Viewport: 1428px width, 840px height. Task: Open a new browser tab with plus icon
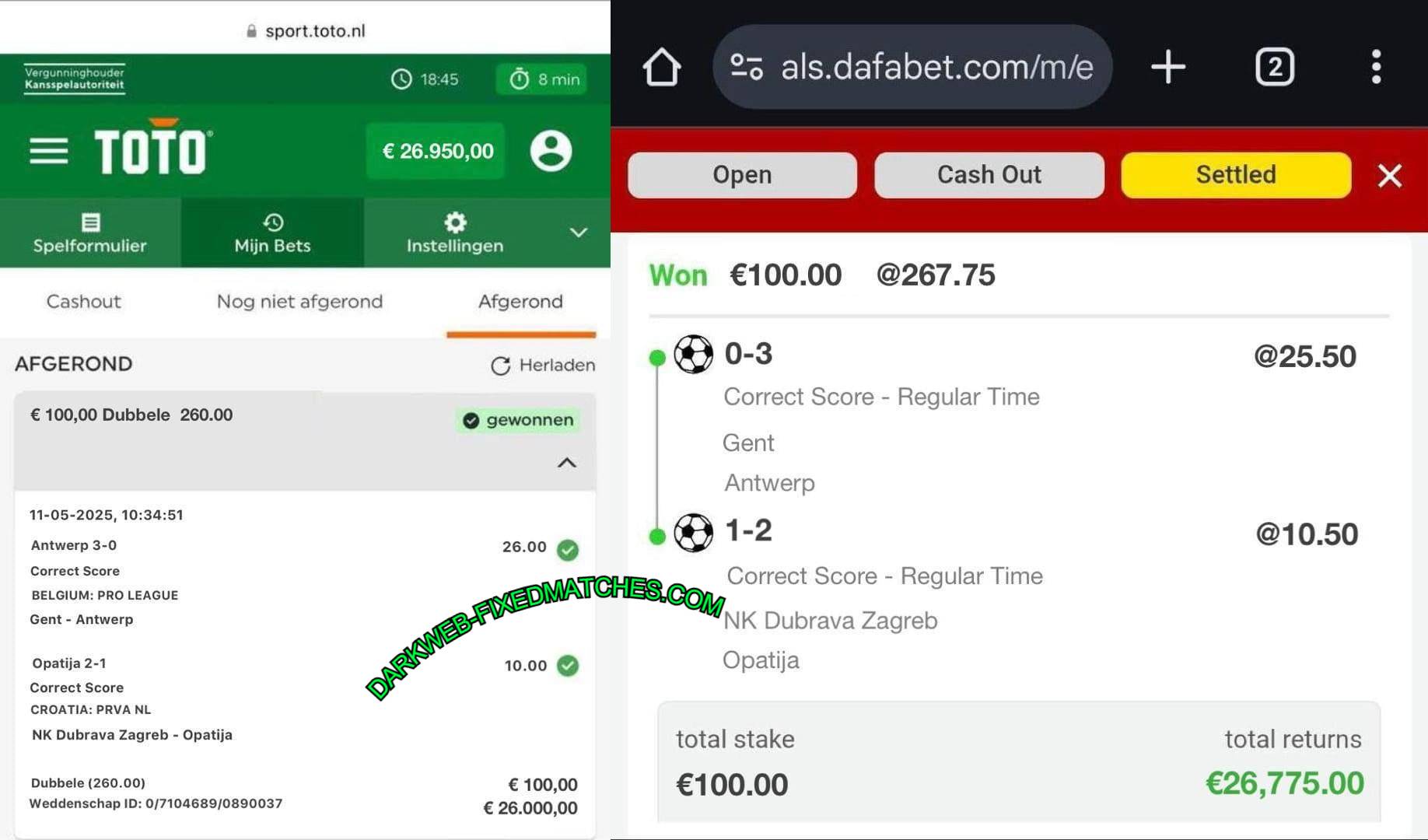[x=1168, y=67]
